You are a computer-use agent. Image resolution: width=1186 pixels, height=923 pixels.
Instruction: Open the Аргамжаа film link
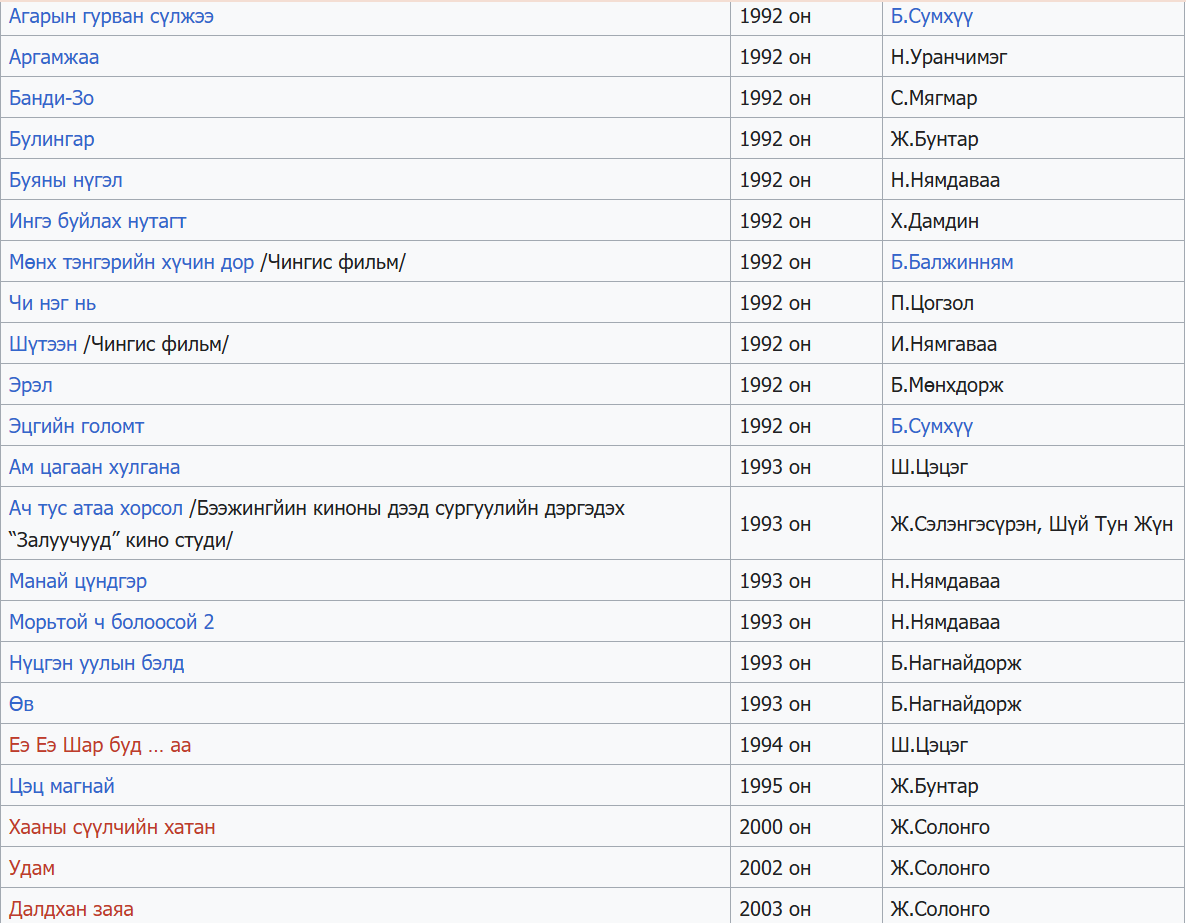54,57
